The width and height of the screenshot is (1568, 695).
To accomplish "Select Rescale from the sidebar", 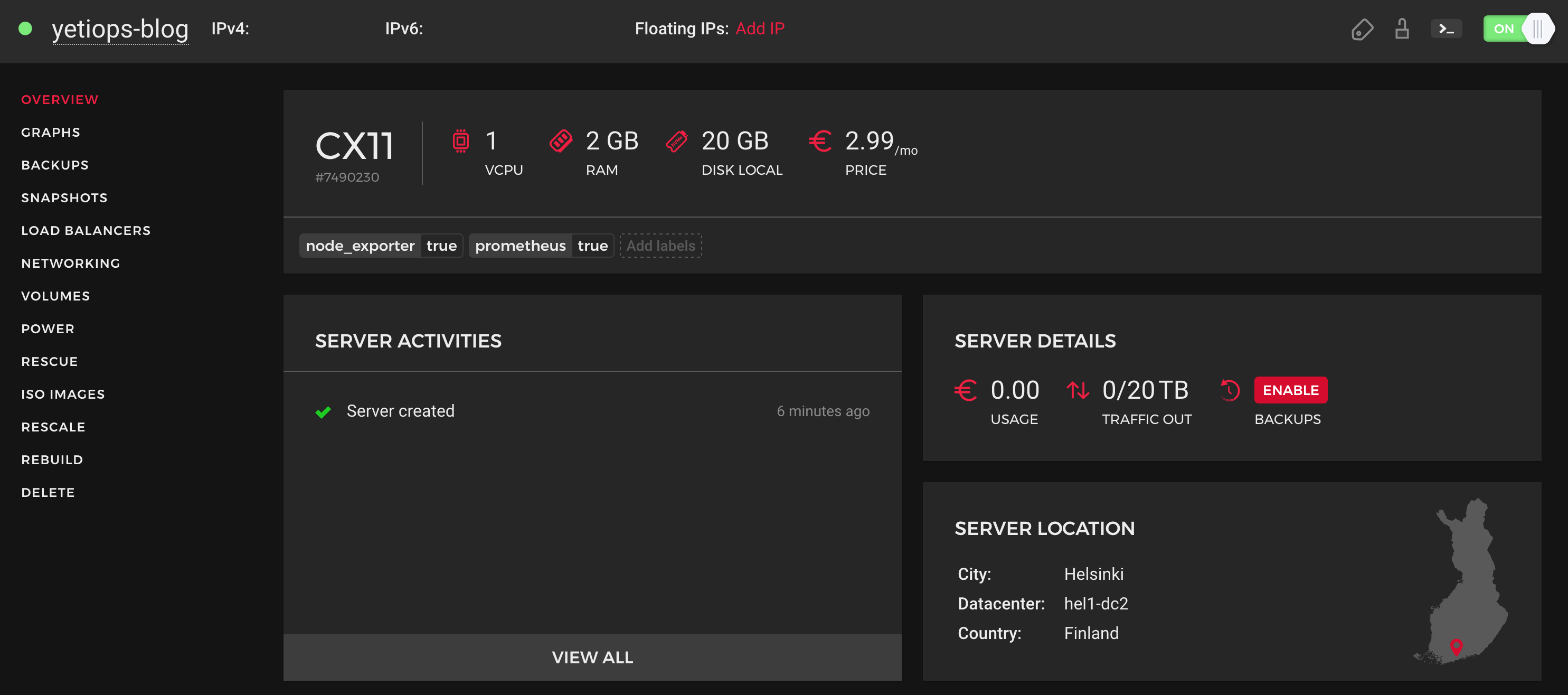I will pyautogui.click(x=53, y=426).
